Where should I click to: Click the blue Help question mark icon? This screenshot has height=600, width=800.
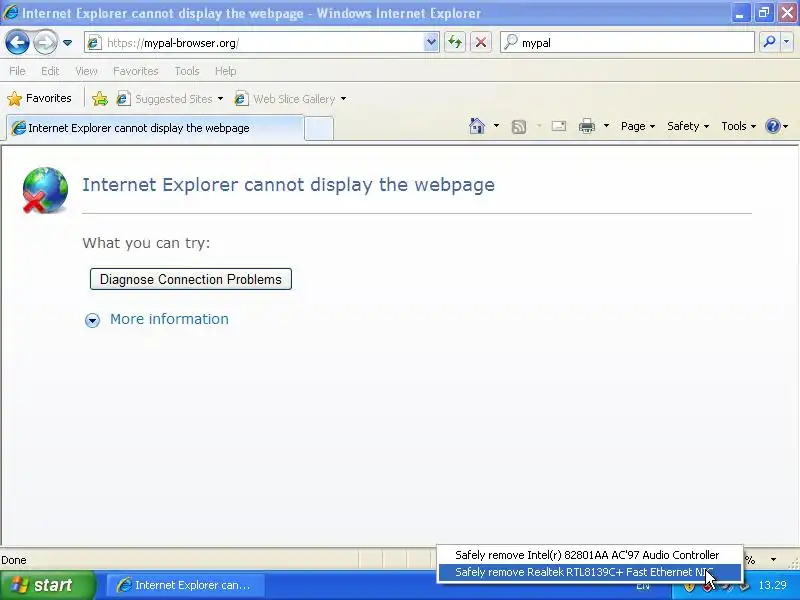[773, 126]
